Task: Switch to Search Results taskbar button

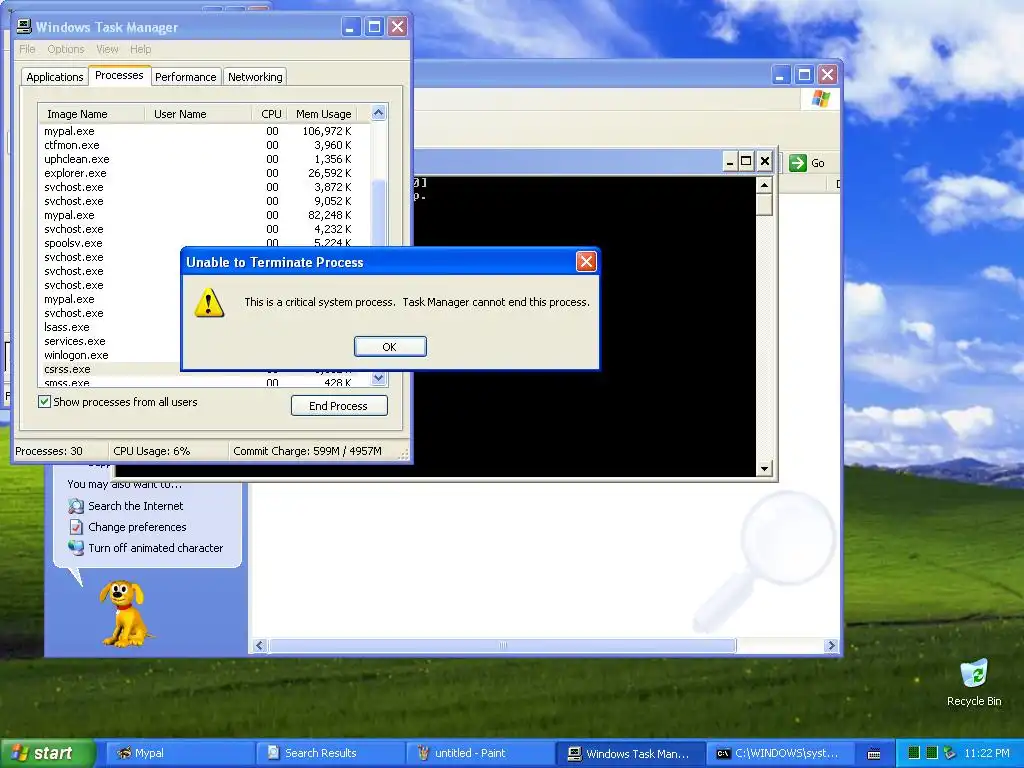Action: (x=330, y=753)
